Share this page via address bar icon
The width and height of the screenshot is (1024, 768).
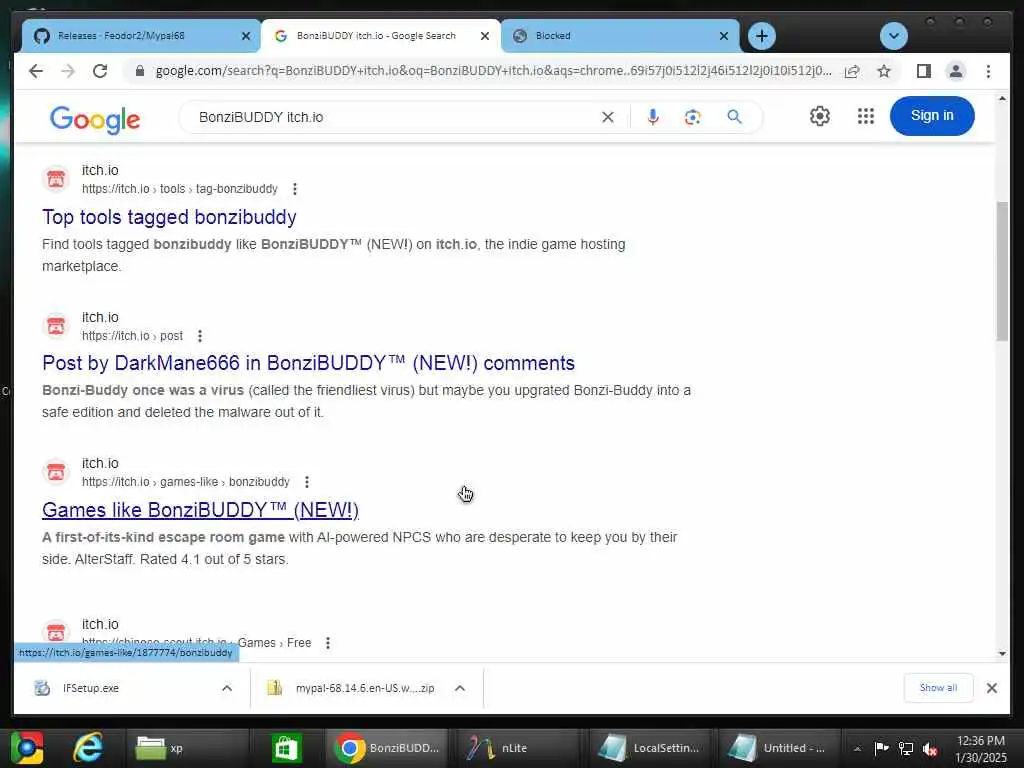[x=852, y=71]
